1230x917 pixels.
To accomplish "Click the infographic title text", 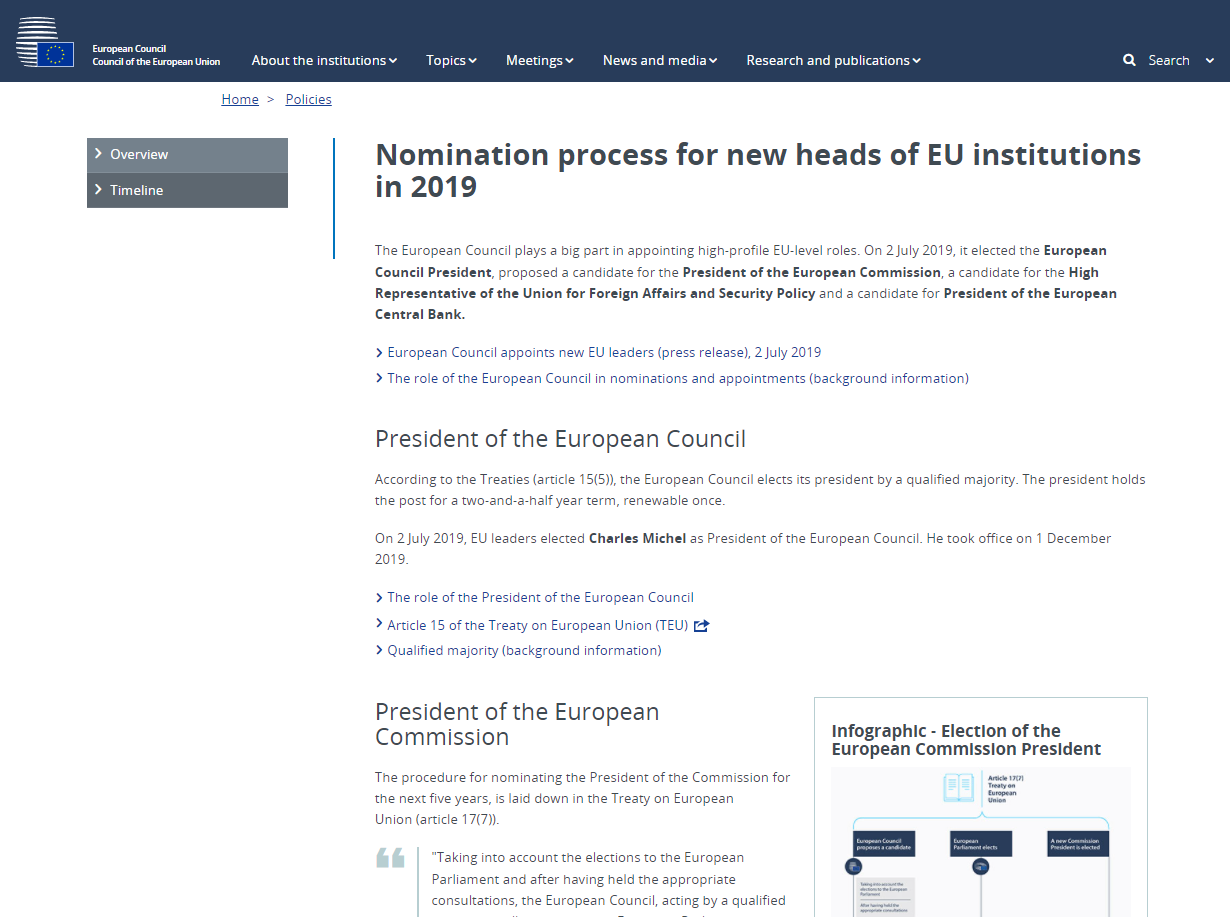I will click(x=966, y=740).
